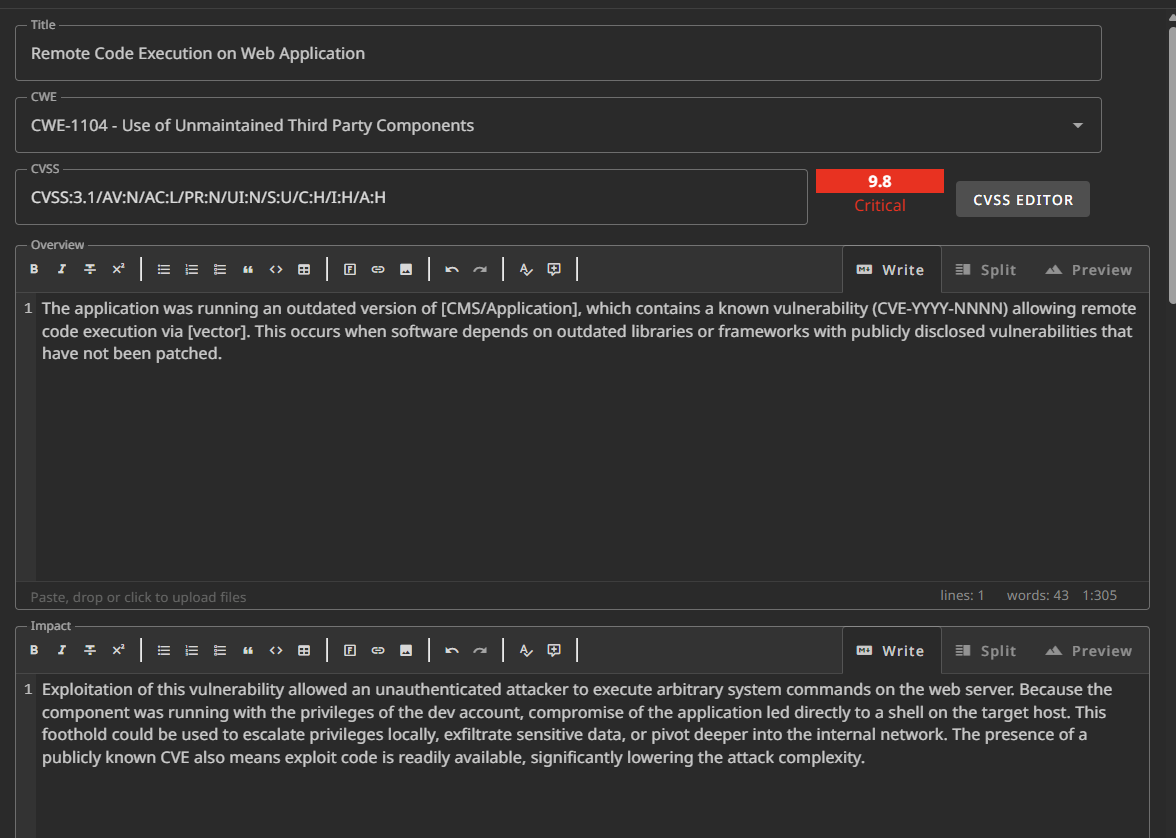This screenshot has height=838, width=1176.
Task: Toggle bulleted list in Overview toolbar
Action: tap(164, 269)
